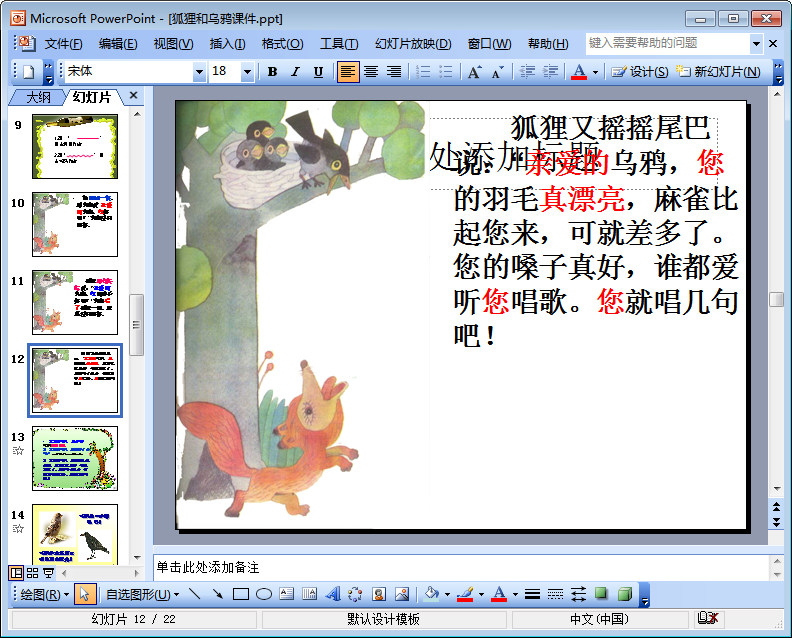Select the Oval drawing tool
The image size is (792, 638).
tap(264, 594)
